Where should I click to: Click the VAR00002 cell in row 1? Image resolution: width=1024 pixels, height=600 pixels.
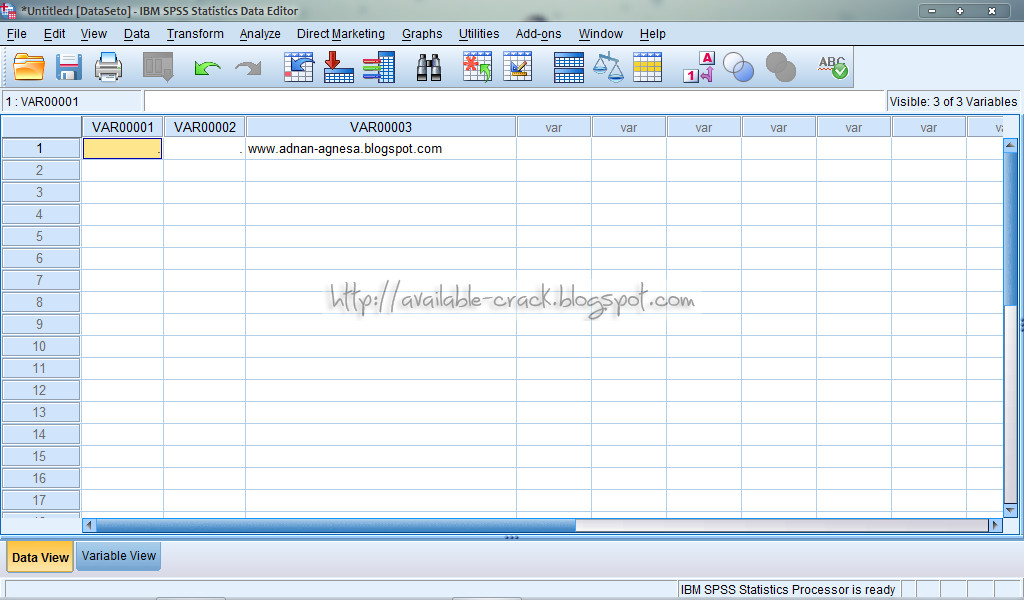tap(204, 149)
